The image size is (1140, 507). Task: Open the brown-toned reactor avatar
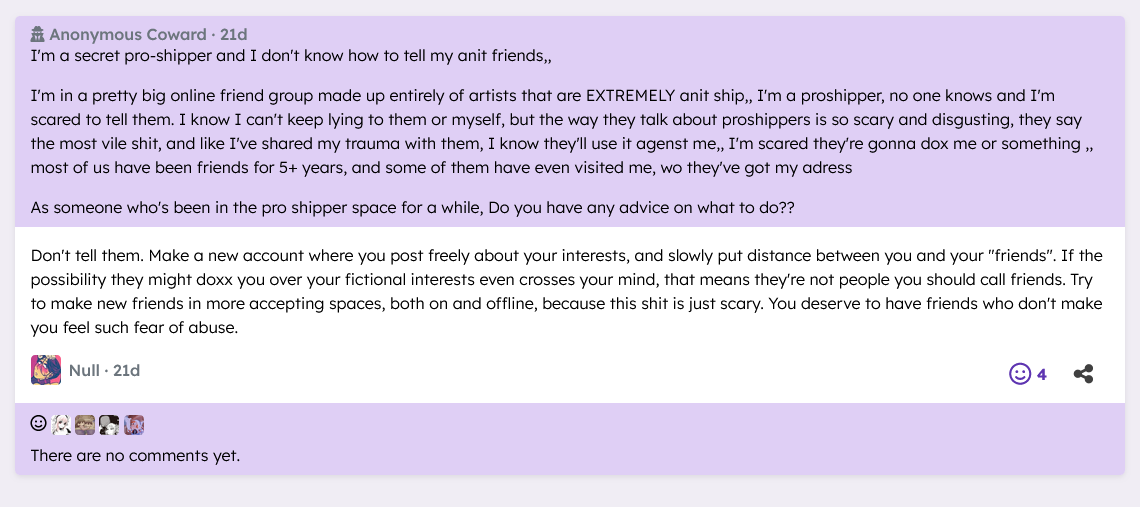[x=85, y=424]
